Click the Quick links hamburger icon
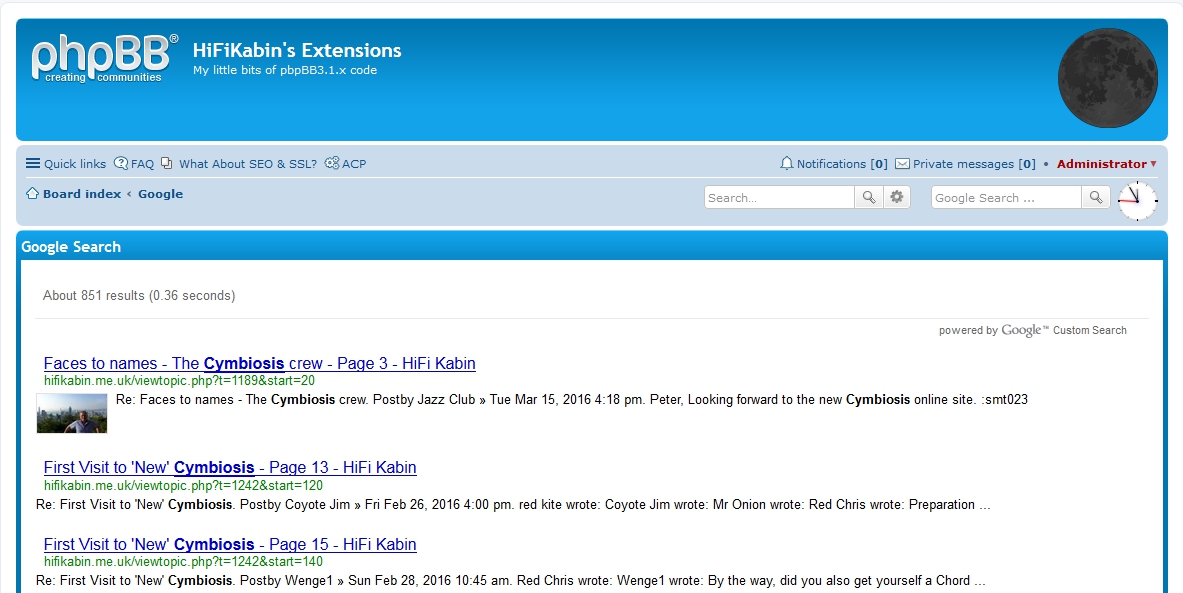 32,163
